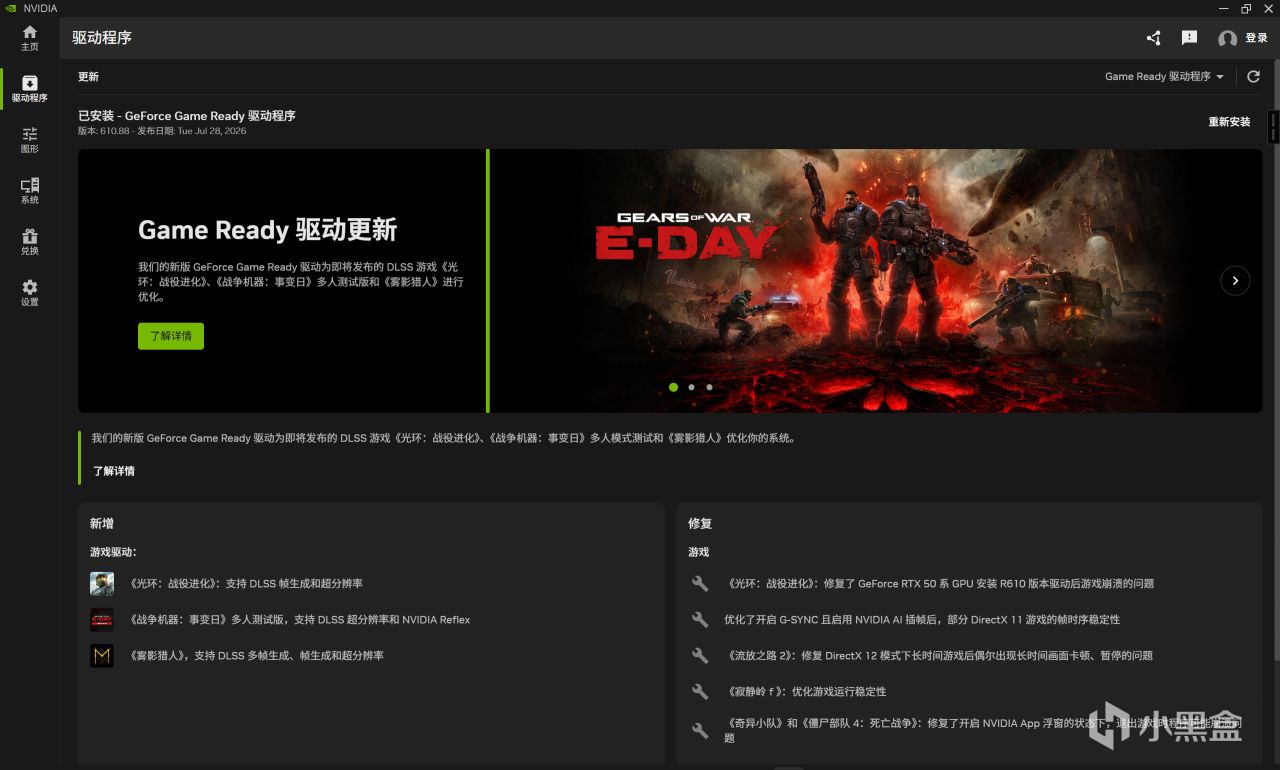
Task: Click the 《奇异小队》 and 《僵尸部队 4》 fix text
Action: click(x=983, y=730)
